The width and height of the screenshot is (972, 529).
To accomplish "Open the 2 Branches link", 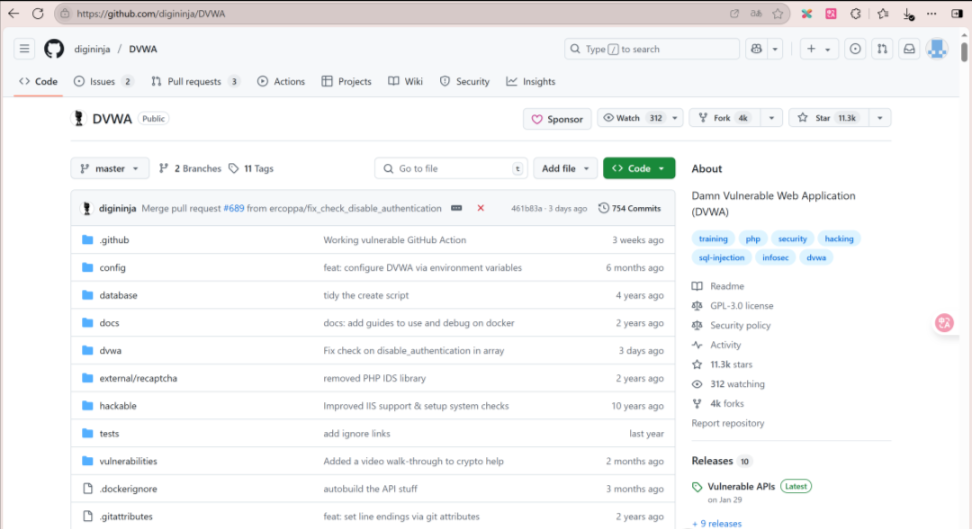I will point(190,169).
